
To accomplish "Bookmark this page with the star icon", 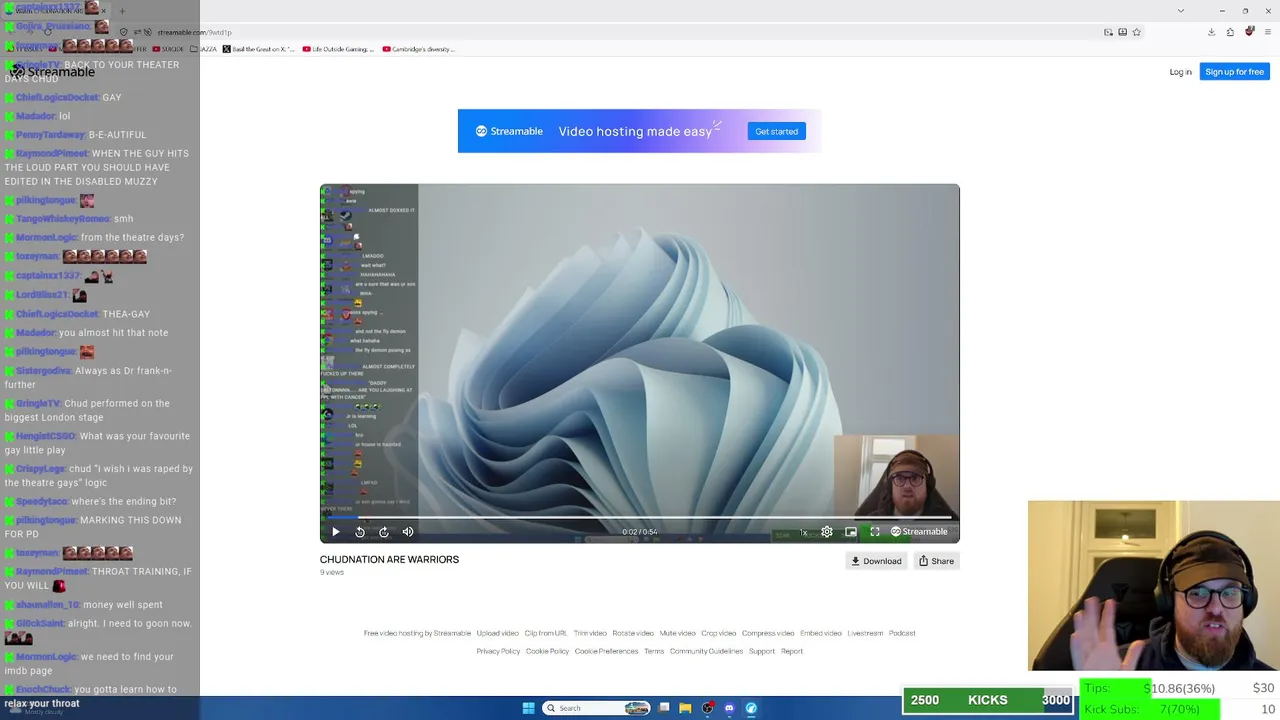I will coord(1136,32).
